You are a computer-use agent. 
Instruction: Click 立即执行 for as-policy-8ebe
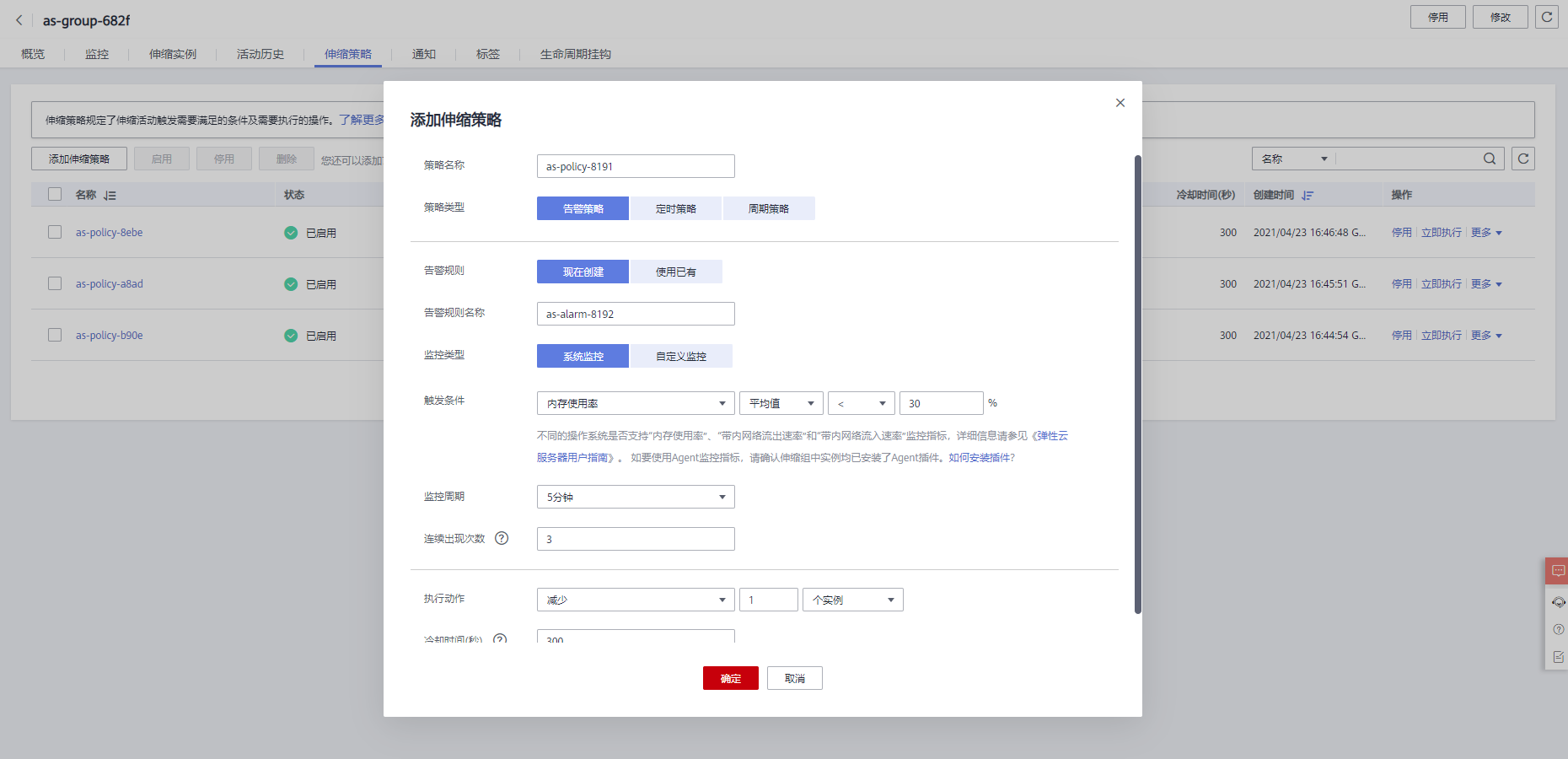click(1442, 233)
